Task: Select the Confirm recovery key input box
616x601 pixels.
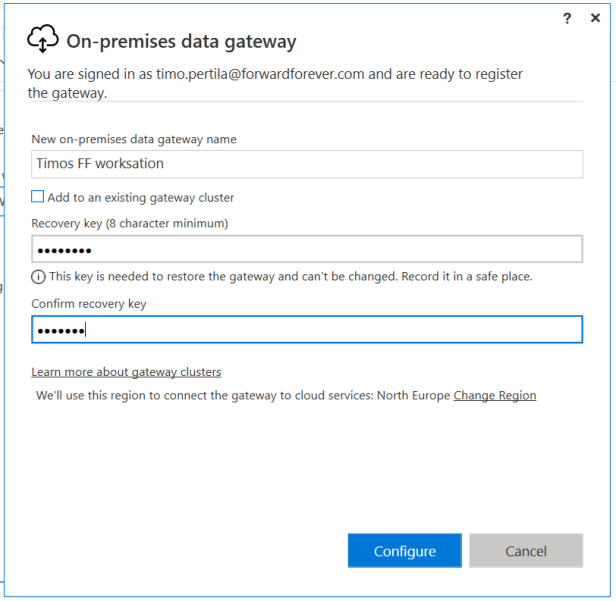Action: (307, 330)
